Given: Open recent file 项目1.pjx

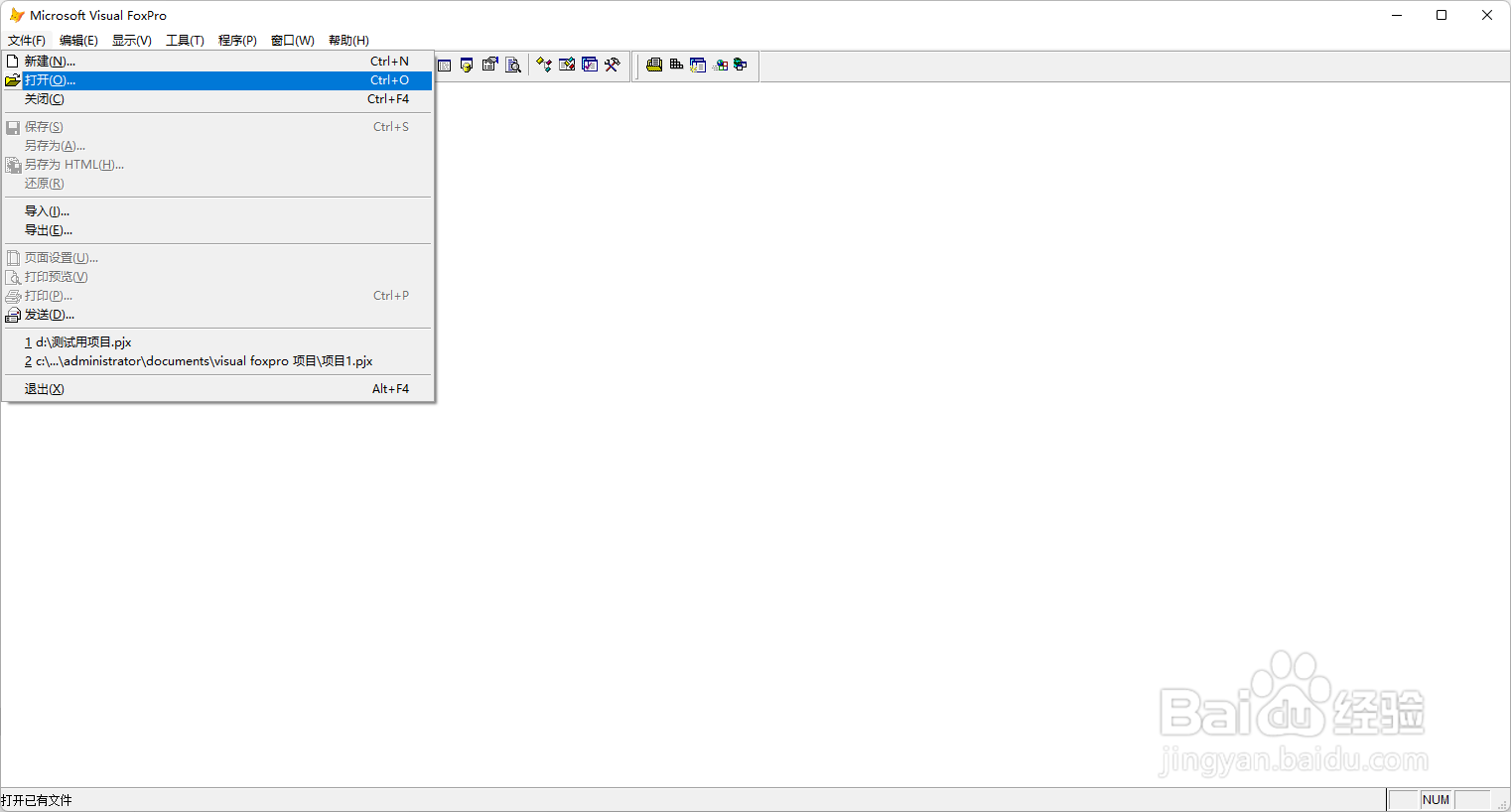Looking at the screenshot, I should (217, 361).
